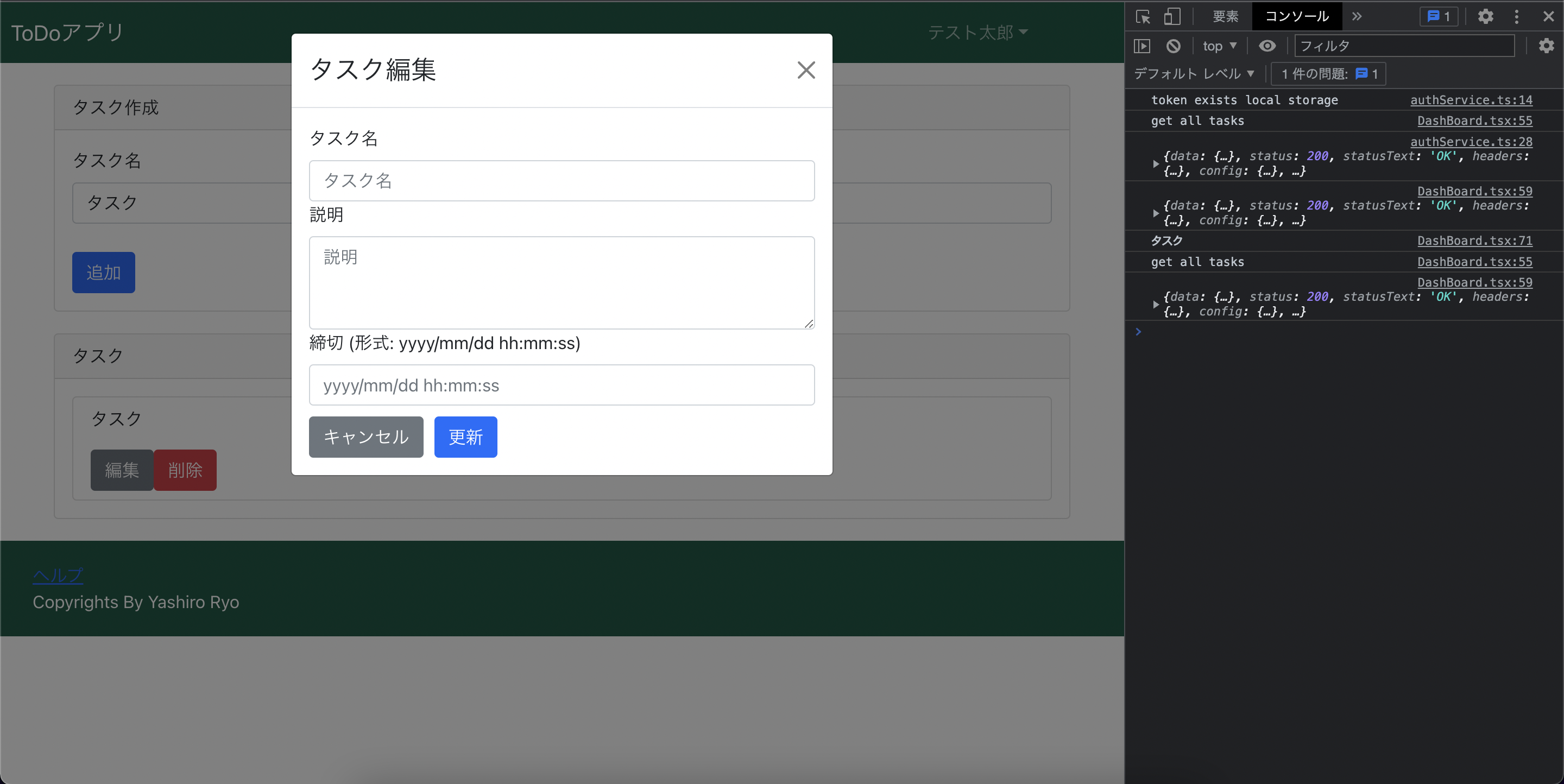Click the 'token exists local storage' log
The image size is (1564, 784).
pyautogui.click(x=1244, y=100)
